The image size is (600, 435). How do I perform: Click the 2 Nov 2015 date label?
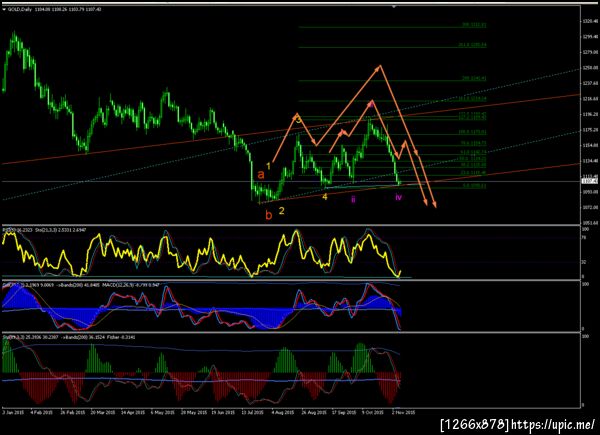coord(403,413)
